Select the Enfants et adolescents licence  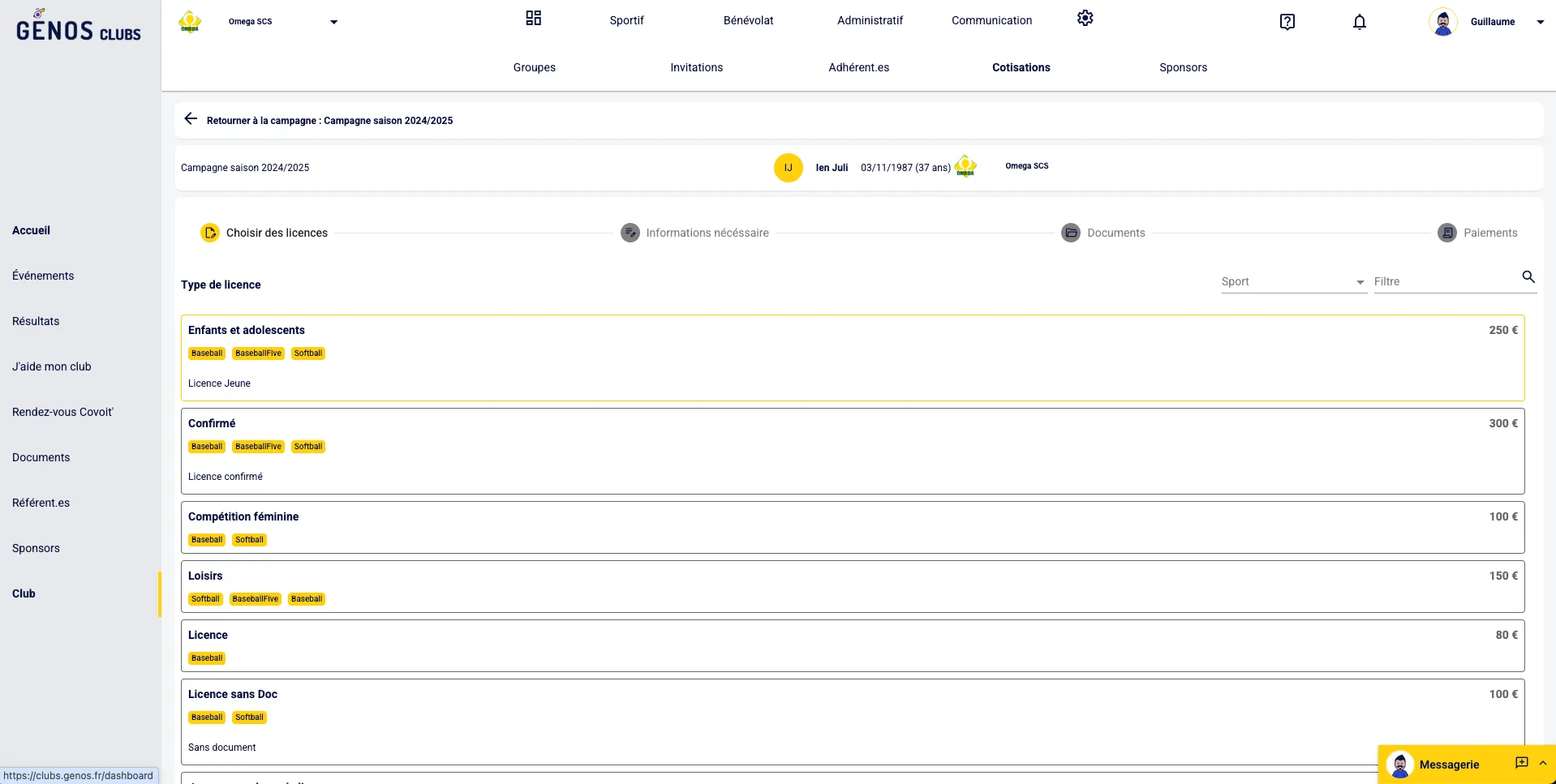pos(852,358)
